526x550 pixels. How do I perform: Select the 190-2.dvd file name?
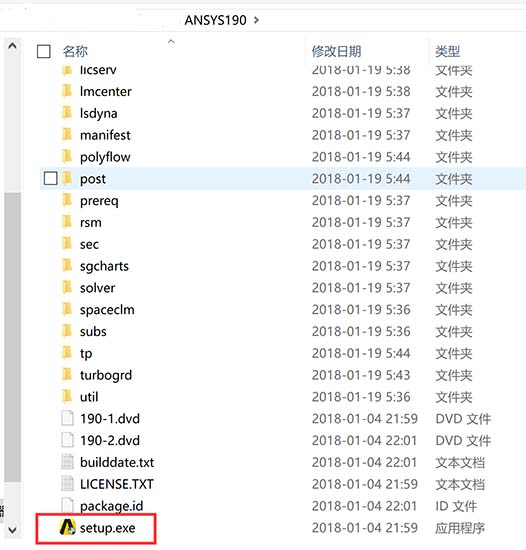pos(110,440)
